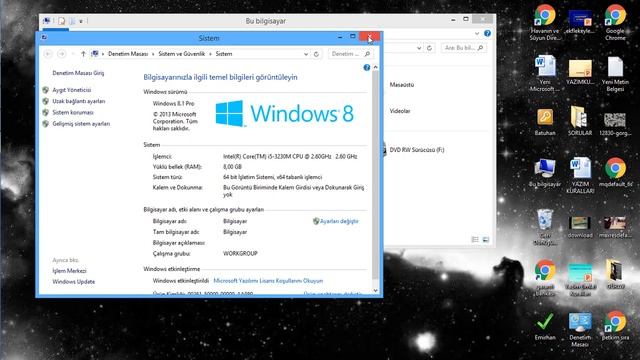This screenshot has width=640, height=360.
Task: Open Denetim Masası desktop shortcut
Action: click(580, 330)
